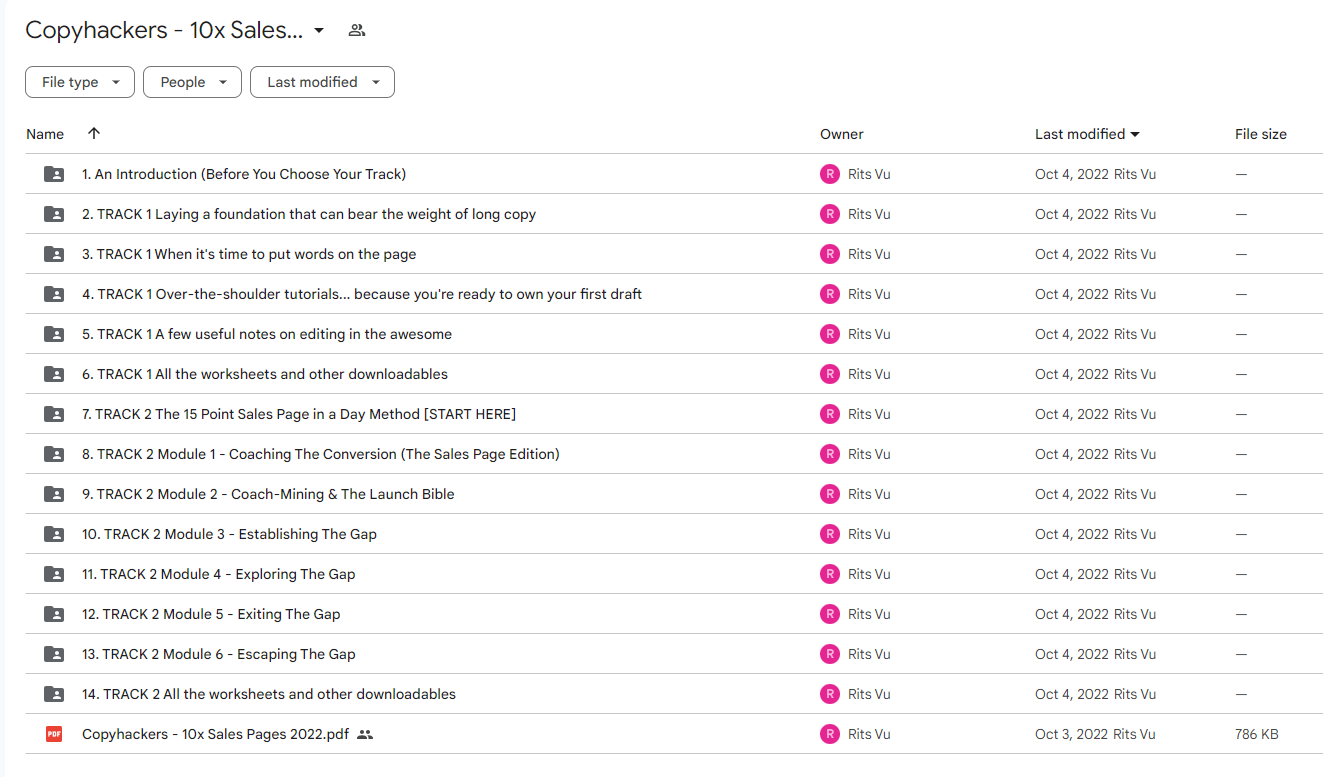Click 'Oct 4, 2022' date in 1. An Introduction row
This screenshot has width=1323, height=777.
pyautogui.click(x=1072, y=174)
